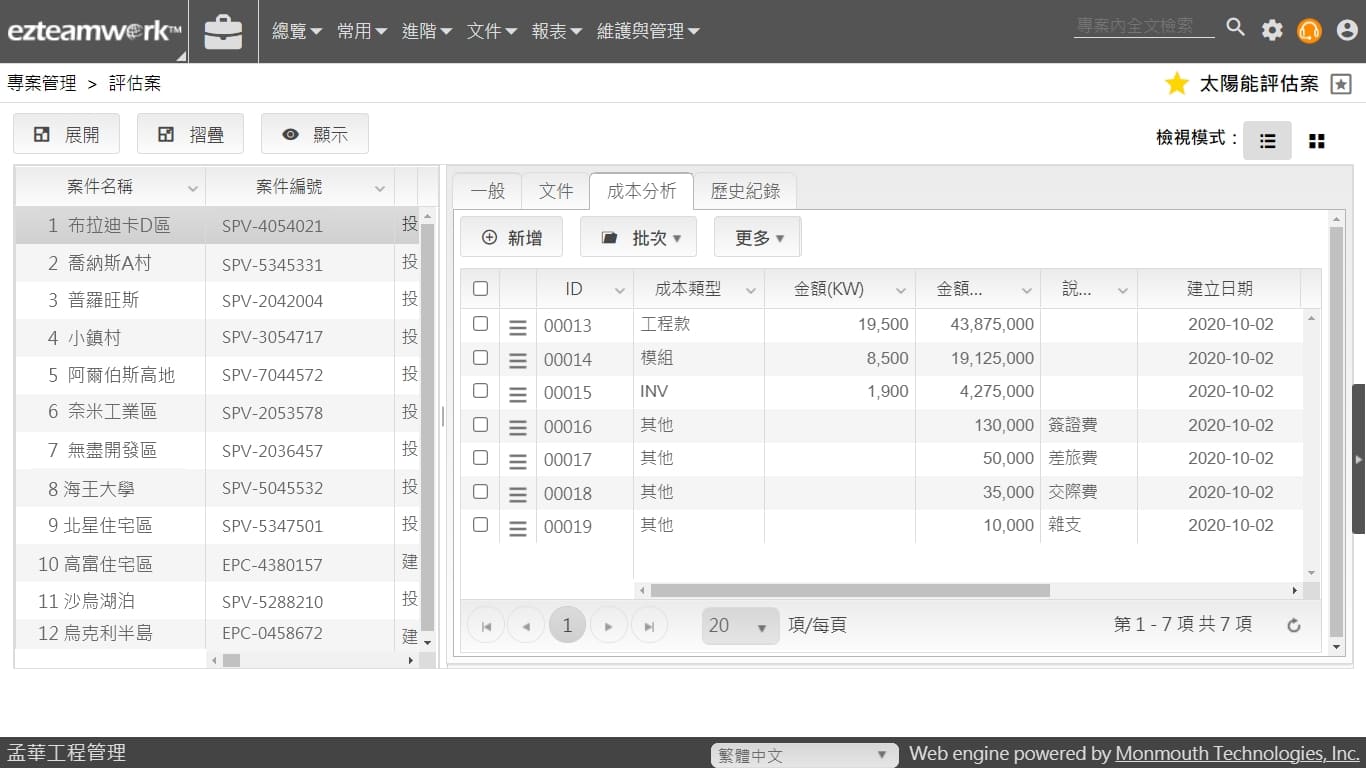Viewport: 1366px width, 768px height.
Task: Open row menu for ID 00015
Action: tap(517, 394)
